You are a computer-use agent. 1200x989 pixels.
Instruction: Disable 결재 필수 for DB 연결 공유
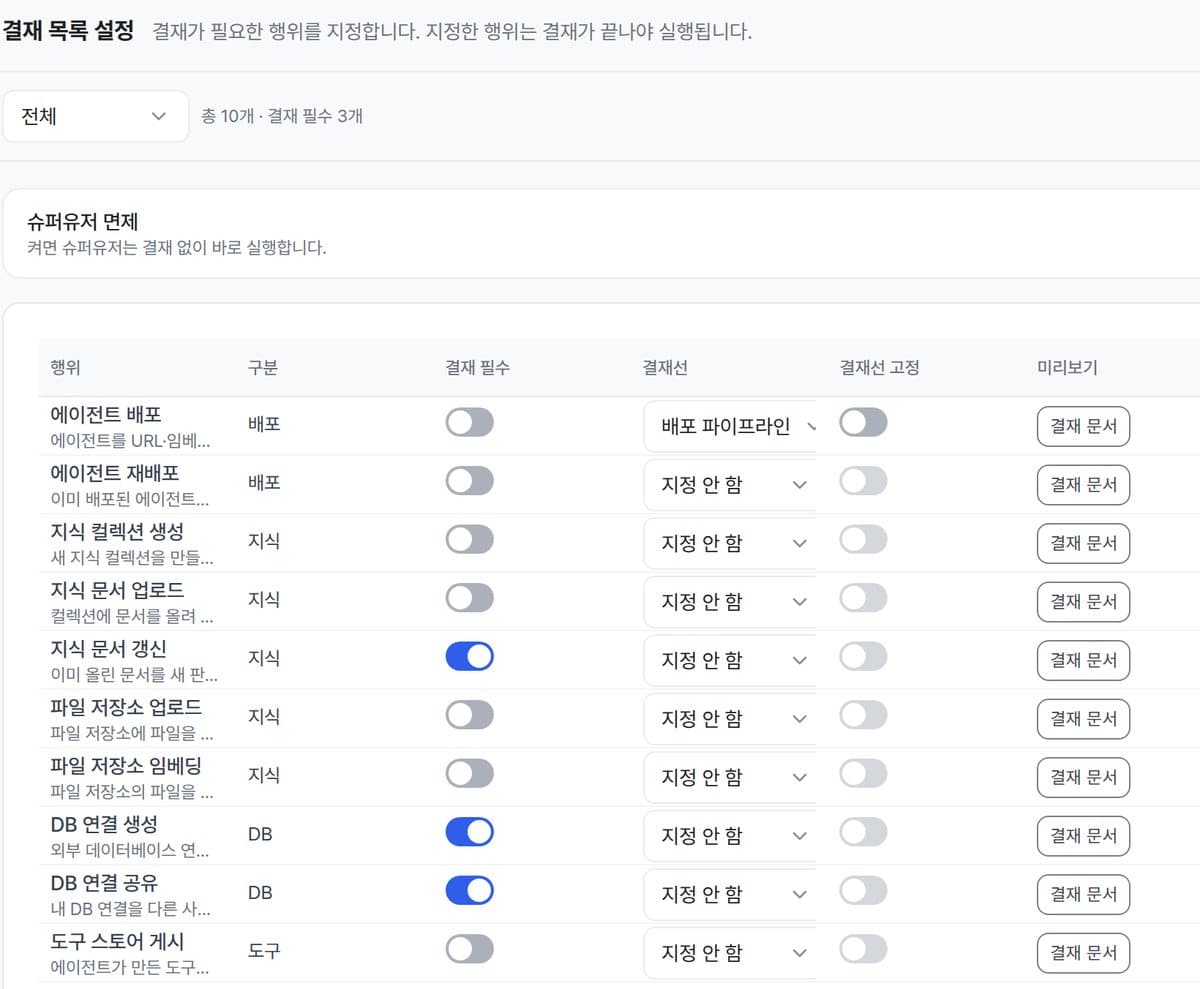click(x=469, y=891)
